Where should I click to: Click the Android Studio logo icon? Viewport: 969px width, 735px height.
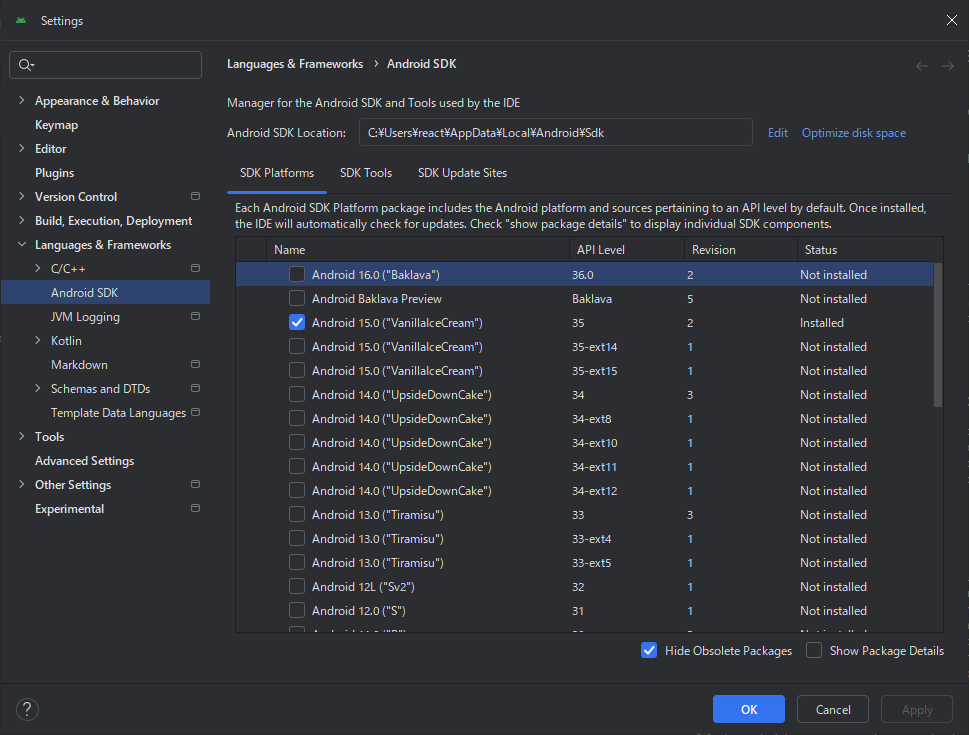coord(21,20)
